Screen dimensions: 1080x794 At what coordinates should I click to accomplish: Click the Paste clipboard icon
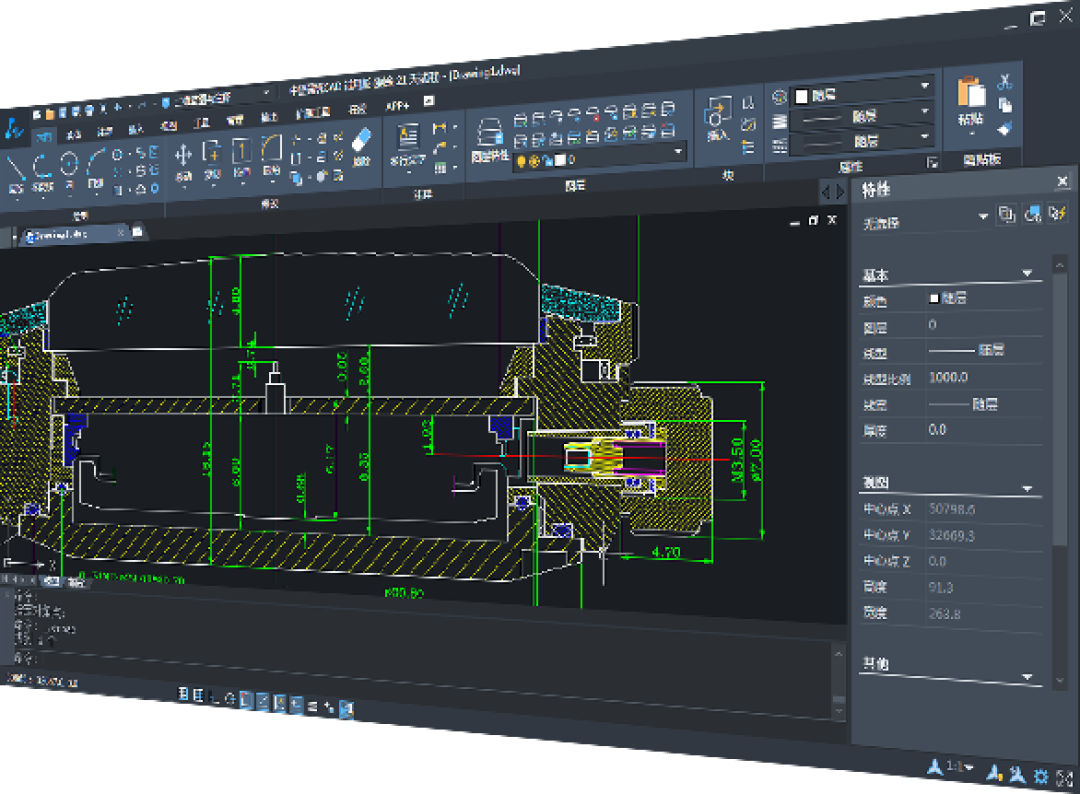[971, 92]
